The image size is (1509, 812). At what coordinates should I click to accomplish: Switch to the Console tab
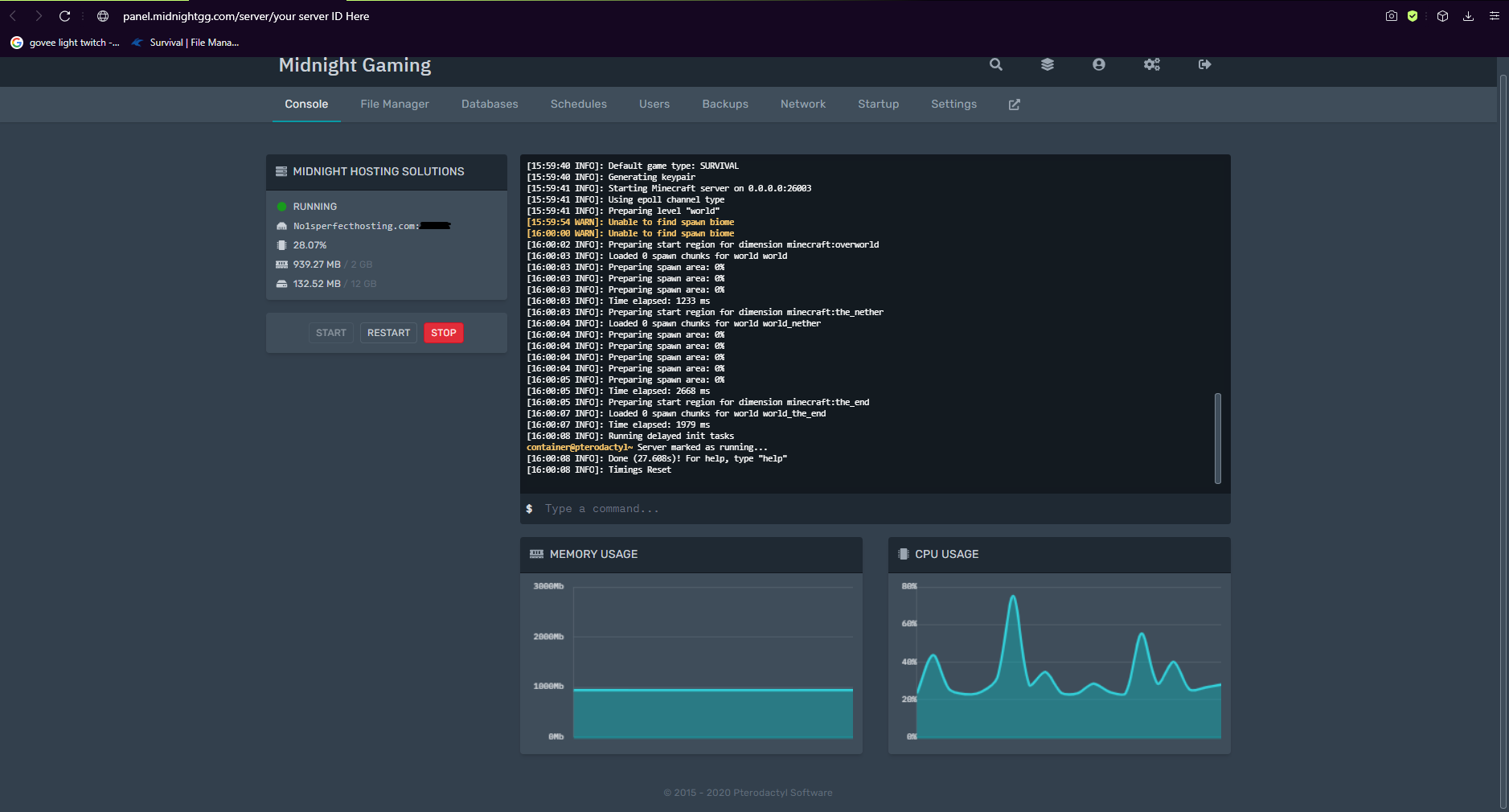pos(306,105)
